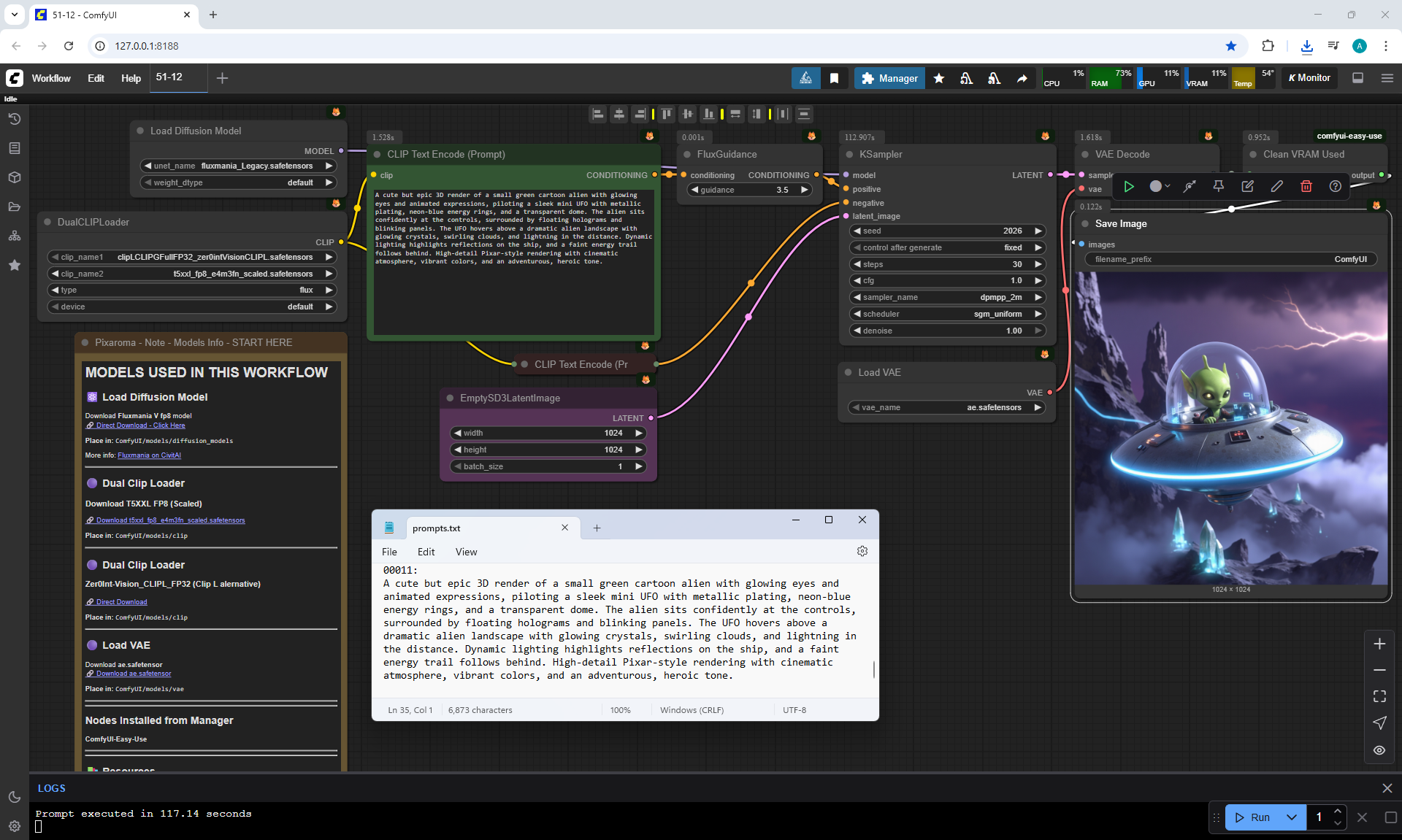Screen dimensions: 1402x840
Task: Open the Run button dropdown arrow
Action: point(1291,817)
